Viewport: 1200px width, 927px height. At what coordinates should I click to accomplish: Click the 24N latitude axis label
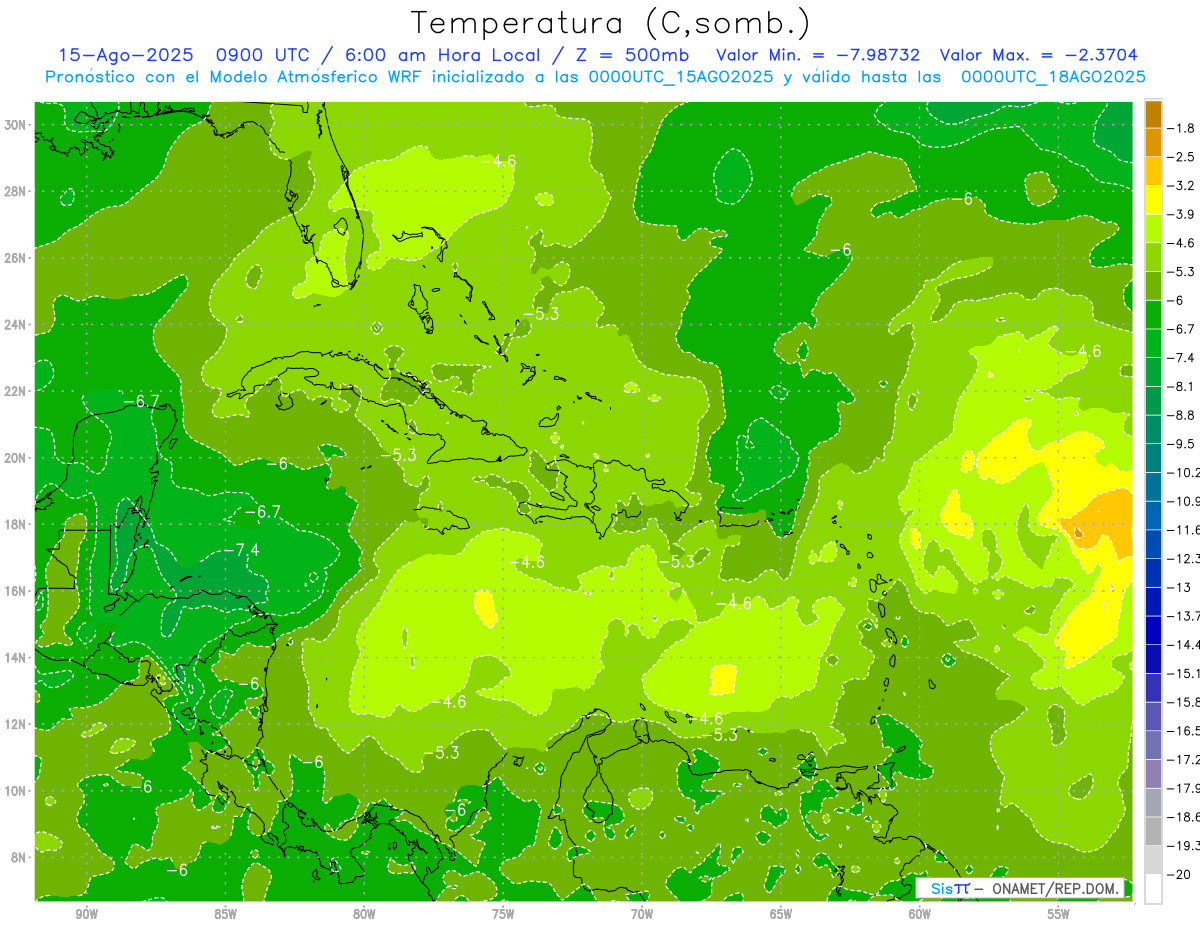15,325
